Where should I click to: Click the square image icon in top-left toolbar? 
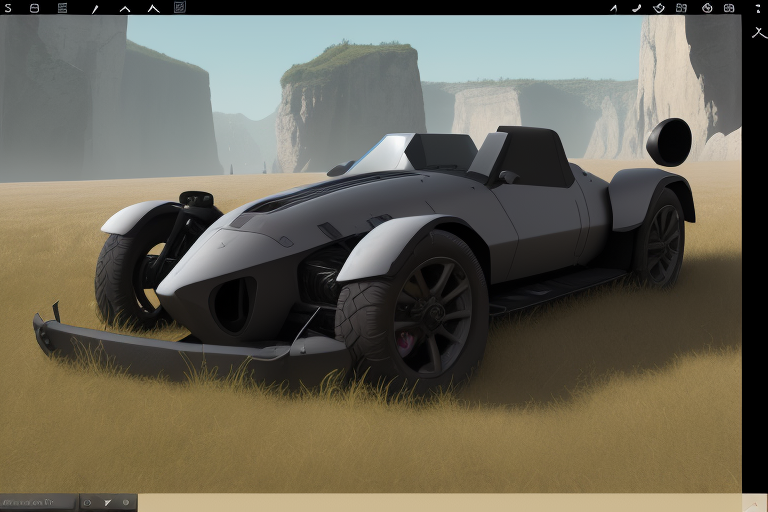click(x=180, y=7)
